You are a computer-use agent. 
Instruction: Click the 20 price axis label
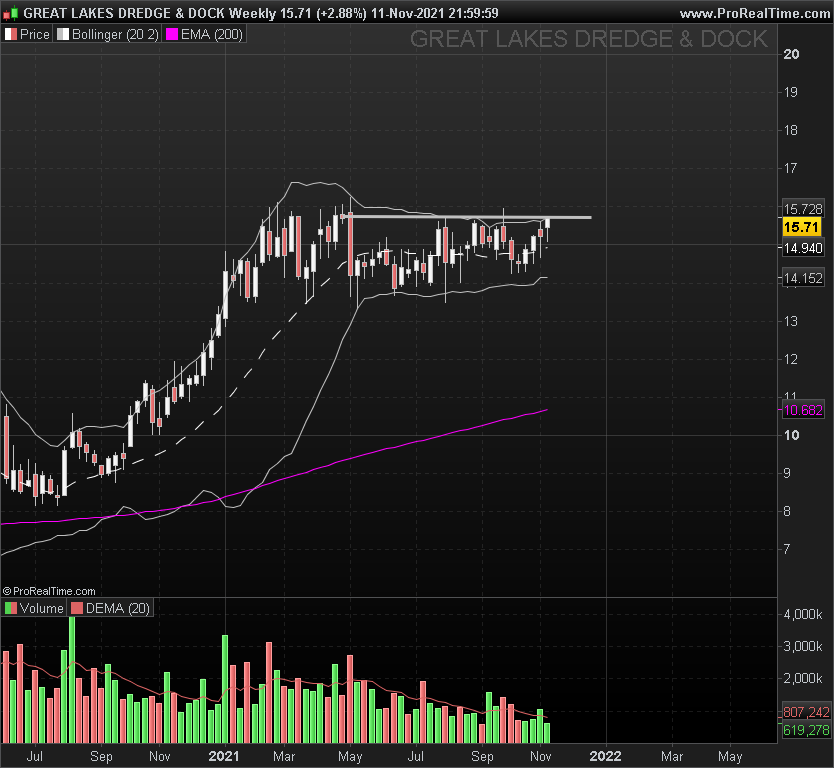coord(791,54)
